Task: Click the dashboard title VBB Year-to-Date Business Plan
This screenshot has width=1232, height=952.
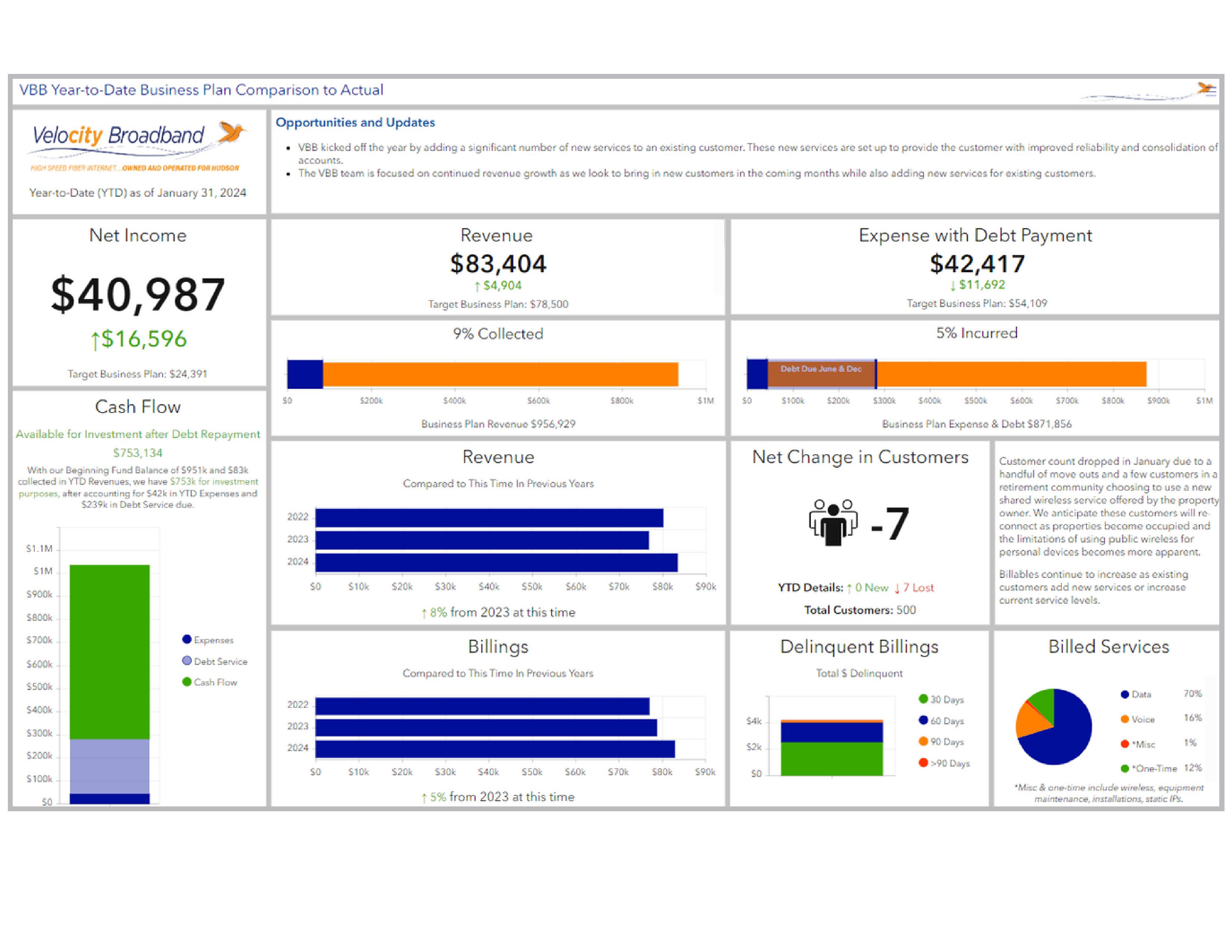Action: pyautogui.click(x=201, y=90)
